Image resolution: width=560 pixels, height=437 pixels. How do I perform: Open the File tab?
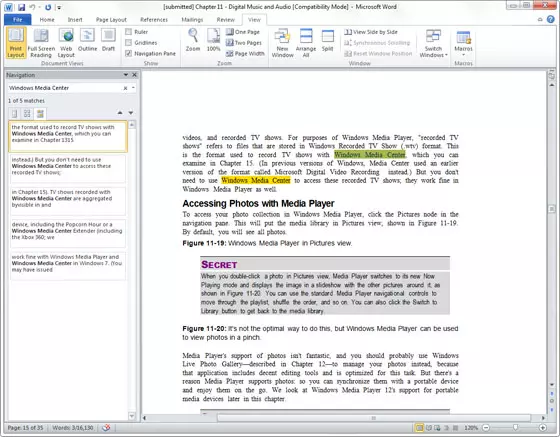[18, 20]
